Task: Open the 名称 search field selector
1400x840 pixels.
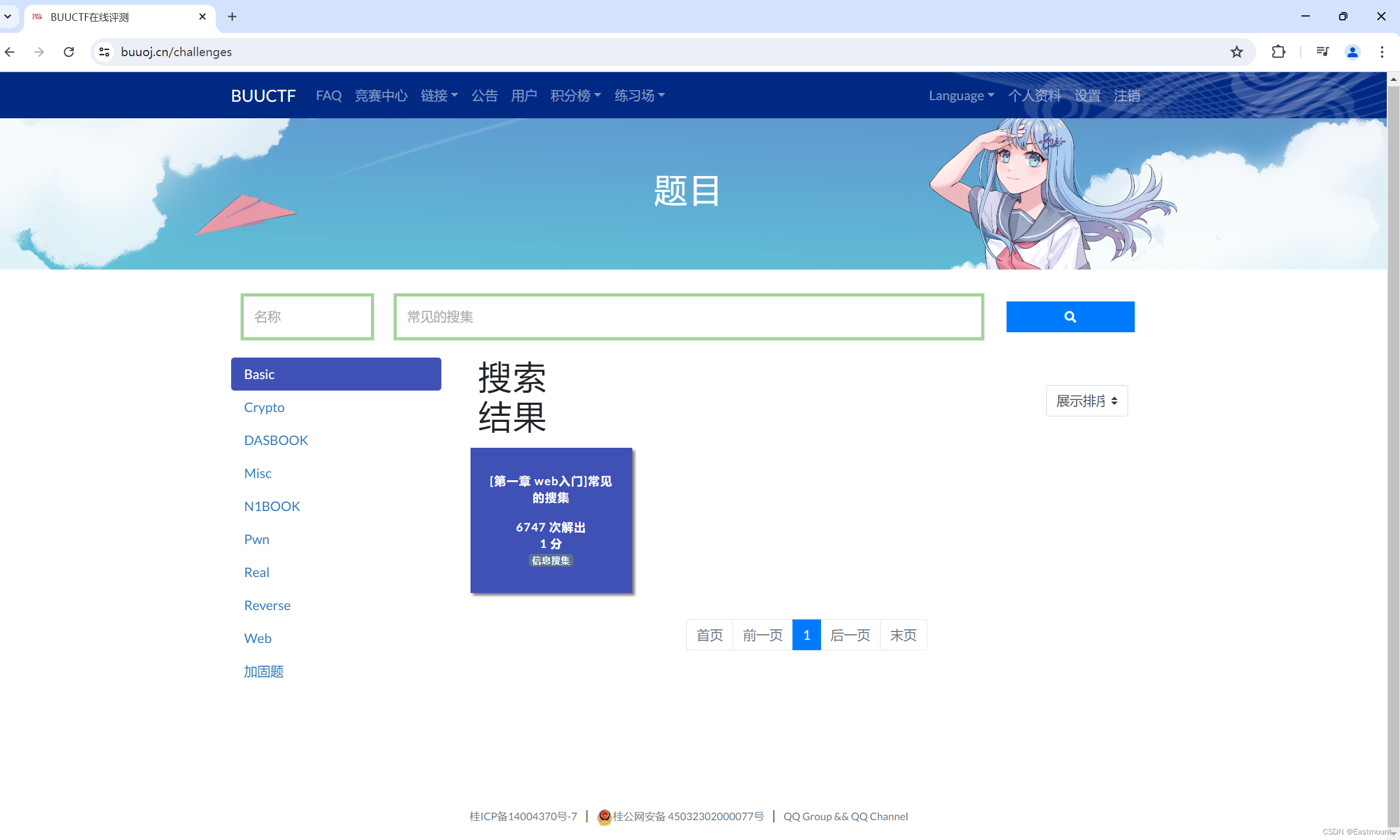Action: point(307,317)
